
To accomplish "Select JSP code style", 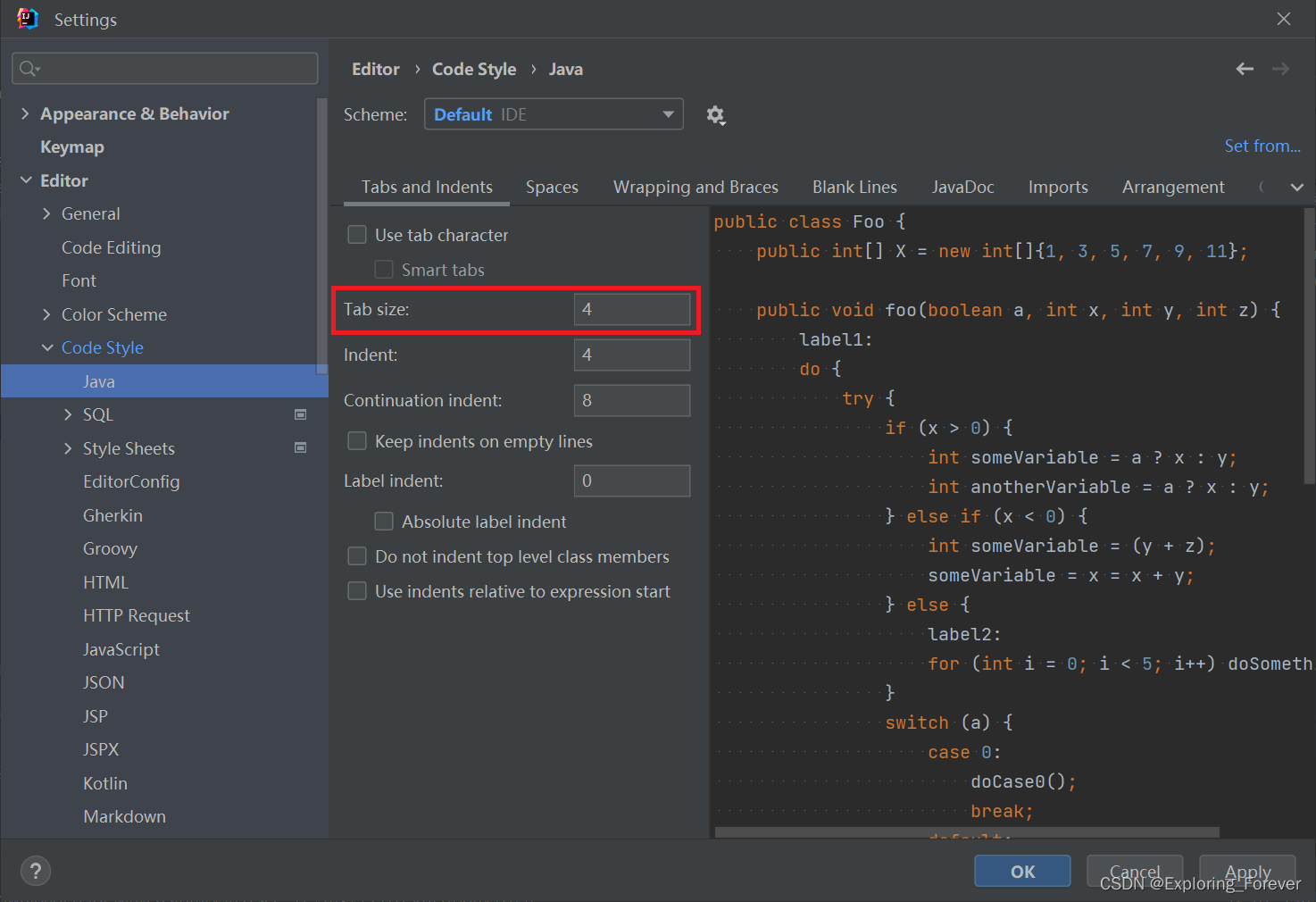I will pos(96,716).
